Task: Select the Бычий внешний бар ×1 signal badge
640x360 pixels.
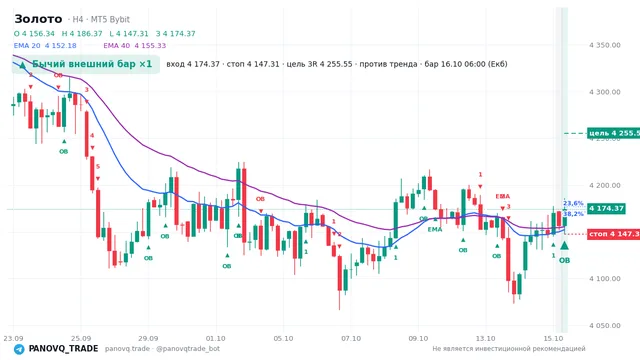Action: point(86,64)
